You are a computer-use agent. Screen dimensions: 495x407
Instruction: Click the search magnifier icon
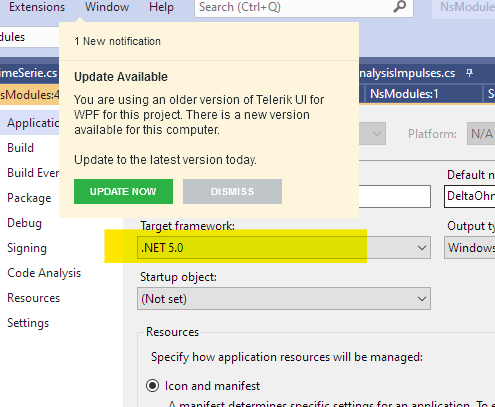[399, 7]
